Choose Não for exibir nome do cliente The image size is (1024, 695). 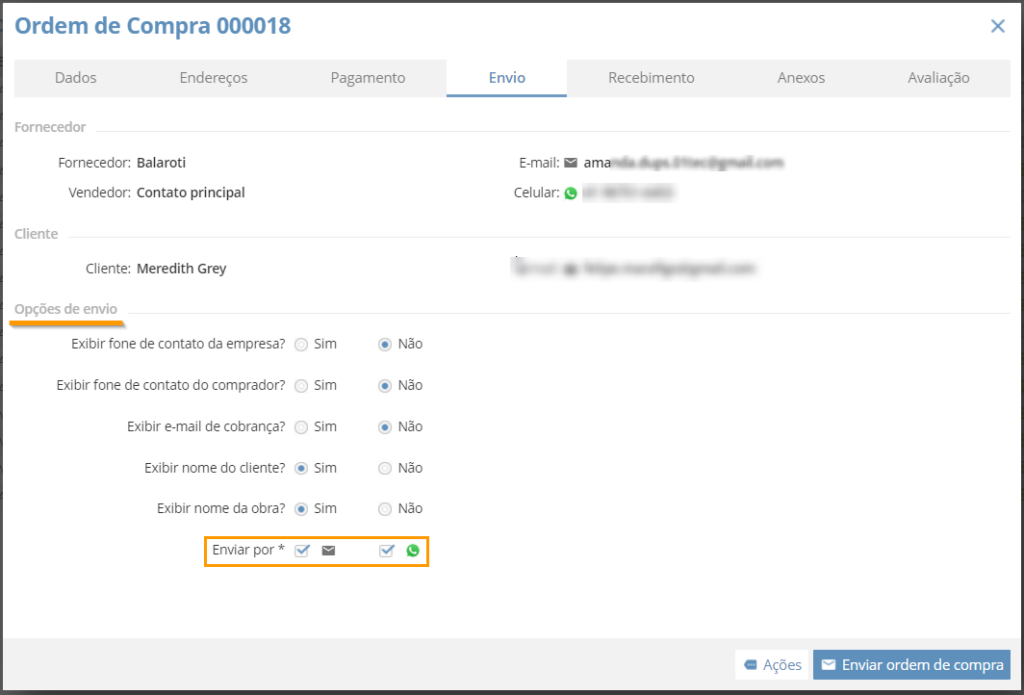click(385, 468)
